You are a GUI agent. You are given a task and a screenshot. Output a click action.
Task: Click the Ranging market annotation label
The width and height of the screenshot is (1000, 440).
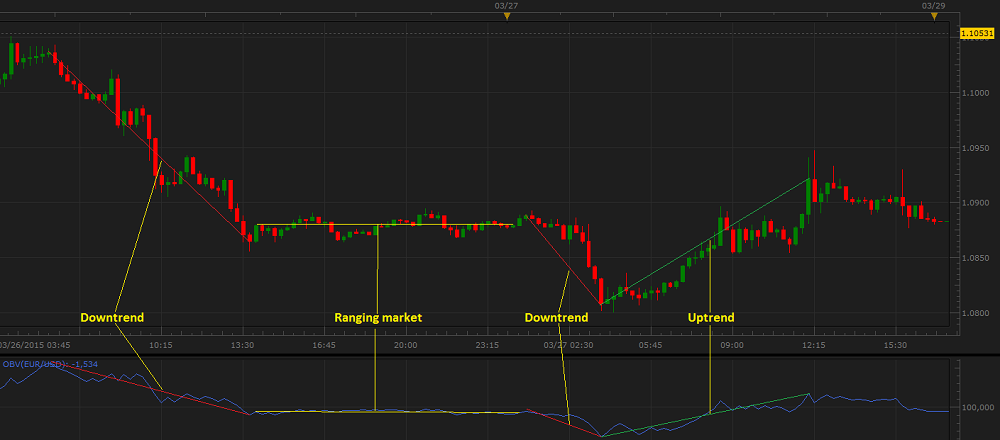[378, 317]
